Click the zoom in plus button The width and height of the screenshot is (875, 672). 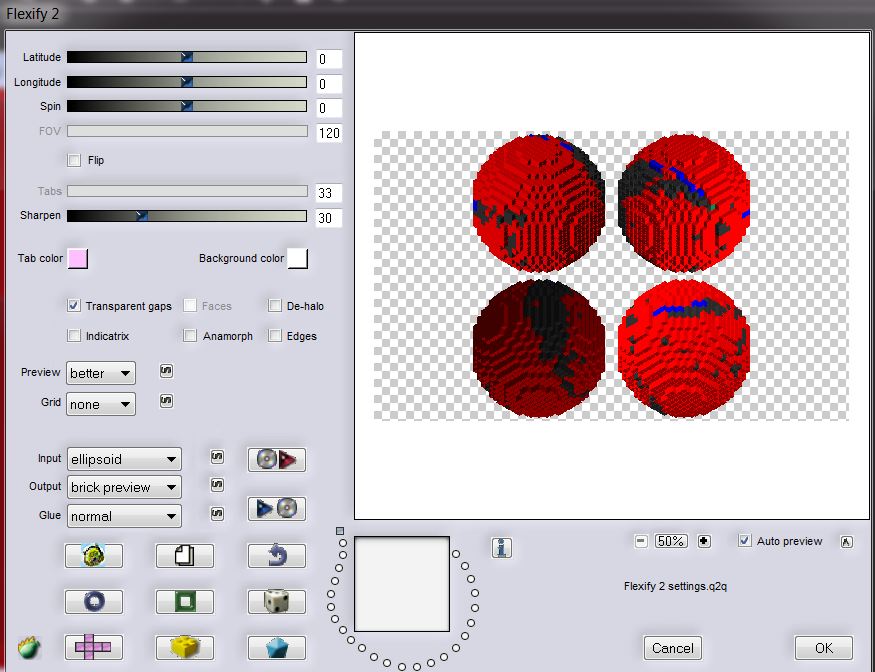pos(704,541)
